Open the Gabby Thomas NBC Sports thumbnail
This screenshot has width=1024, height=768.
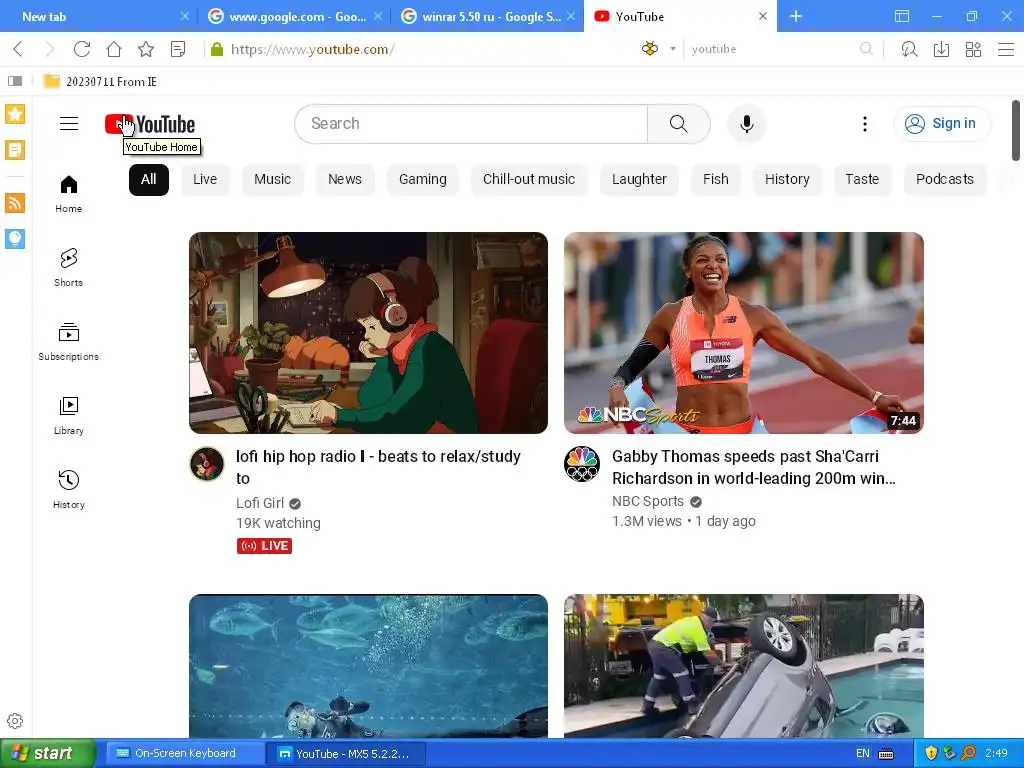(744, 333)
